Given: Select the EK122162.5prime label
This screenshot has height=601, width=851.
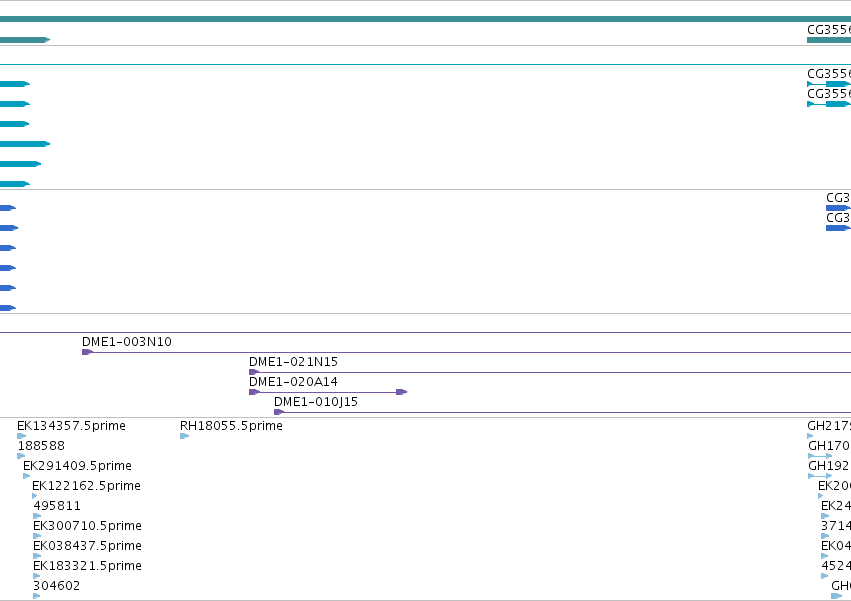Looking at the screenshot, I should point(86,486).
